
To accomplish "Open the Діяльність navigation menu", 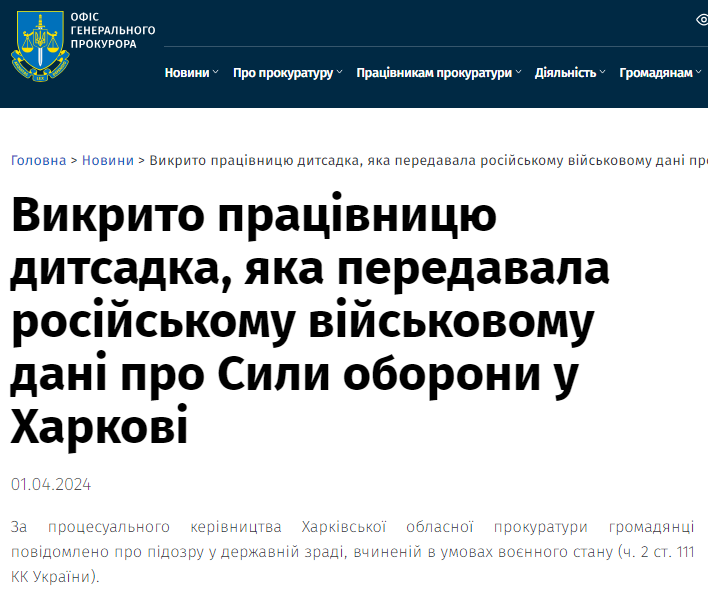I will click(565, 73).
